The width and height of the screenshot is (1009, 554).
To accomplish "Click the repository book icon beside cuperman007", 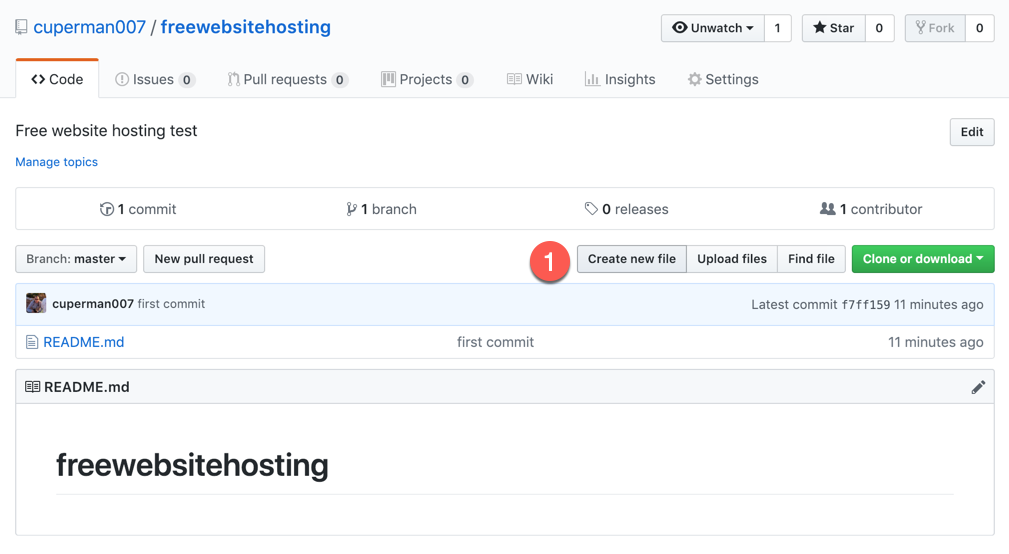I will click(21, 27).
